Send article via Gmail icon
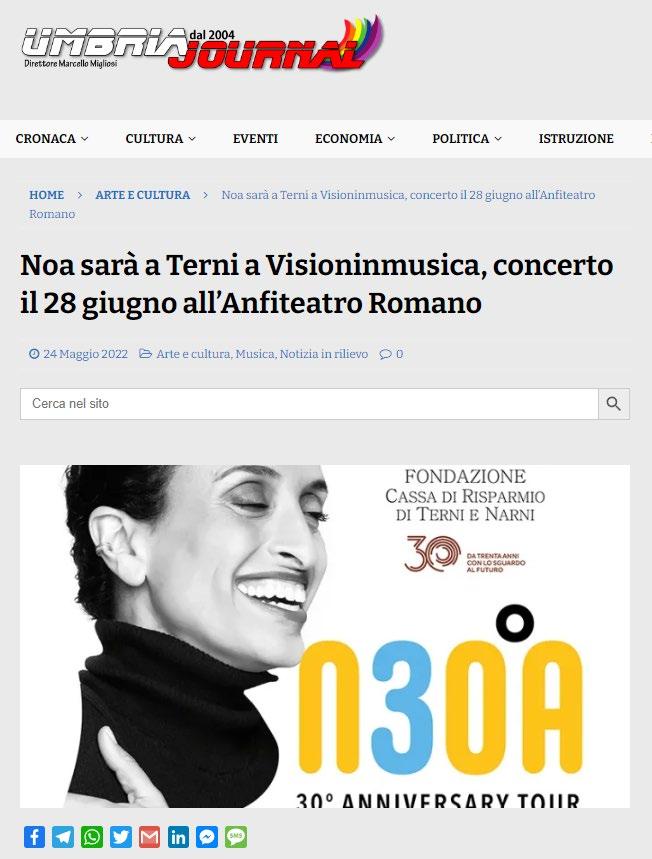The image size is (652, 859). 150,837
